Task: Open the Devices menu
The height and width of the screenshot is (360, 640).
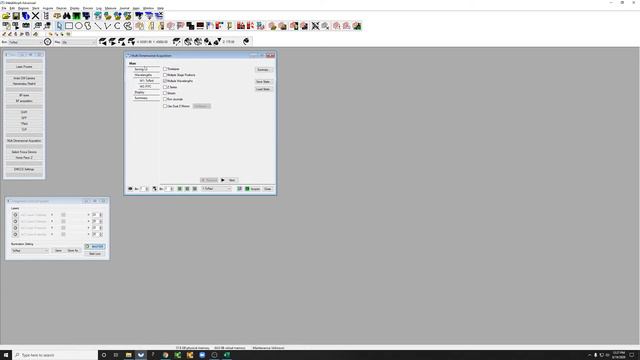Action: pos(61,8)
